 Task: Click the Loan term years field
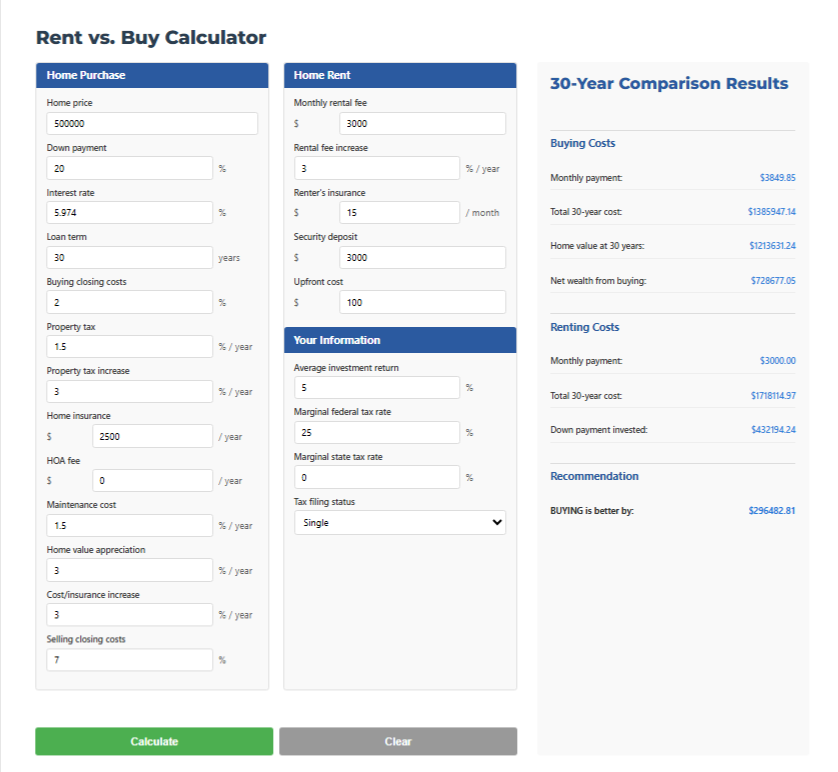[x=129, y=257]
